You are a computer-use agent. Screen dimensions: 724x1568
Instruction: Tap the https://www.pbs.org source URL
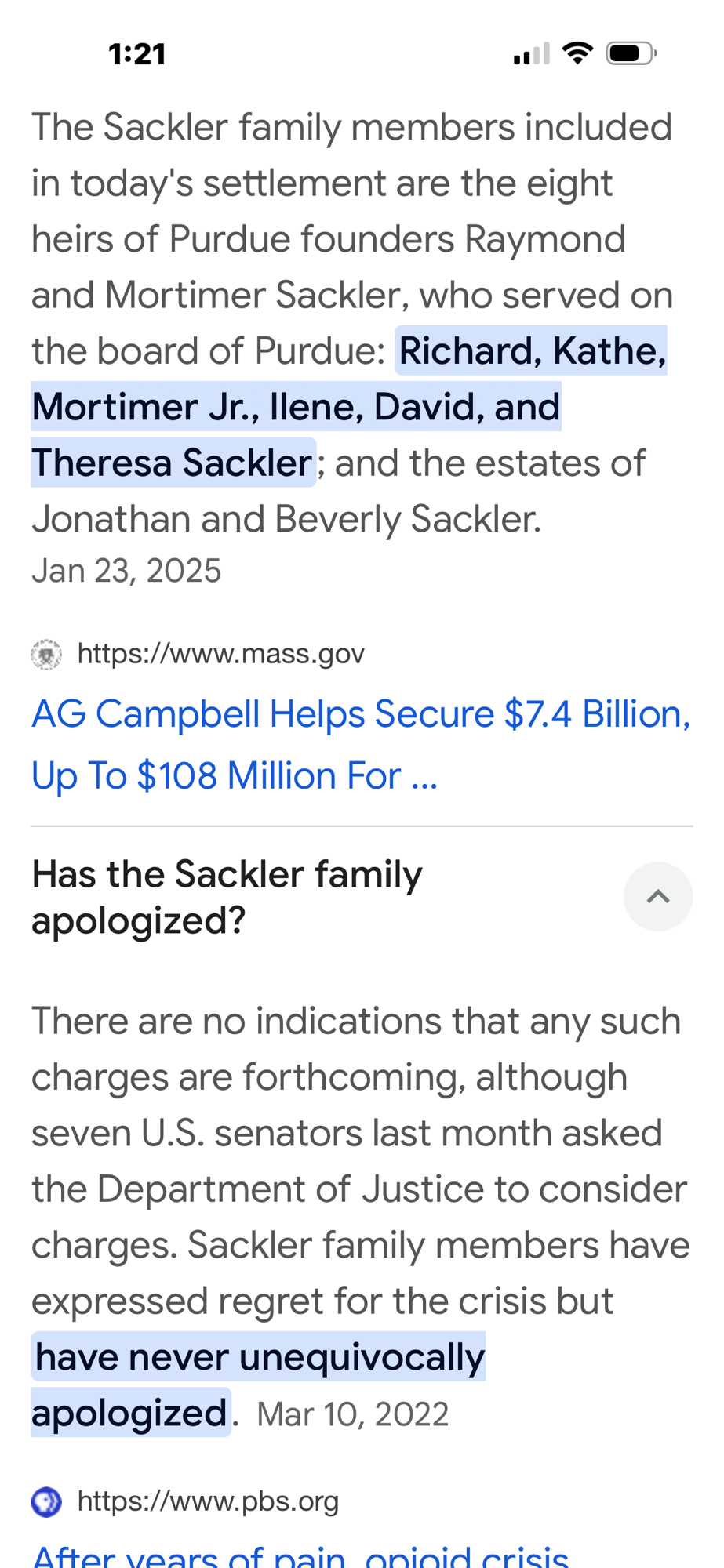tap(208, 1501)
